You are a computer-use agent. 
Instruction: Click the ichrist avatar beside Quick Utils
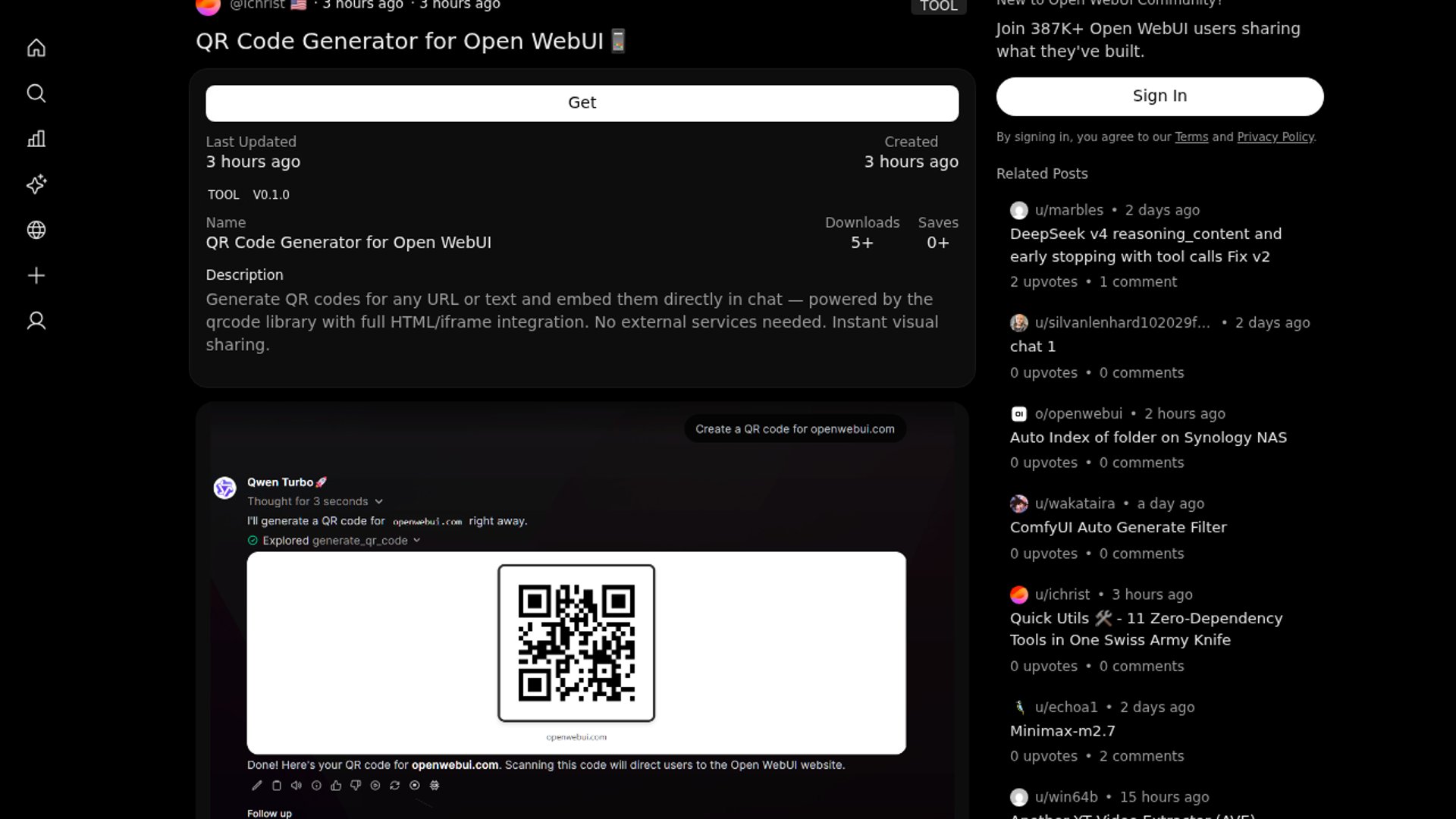tap(1018, 595)
